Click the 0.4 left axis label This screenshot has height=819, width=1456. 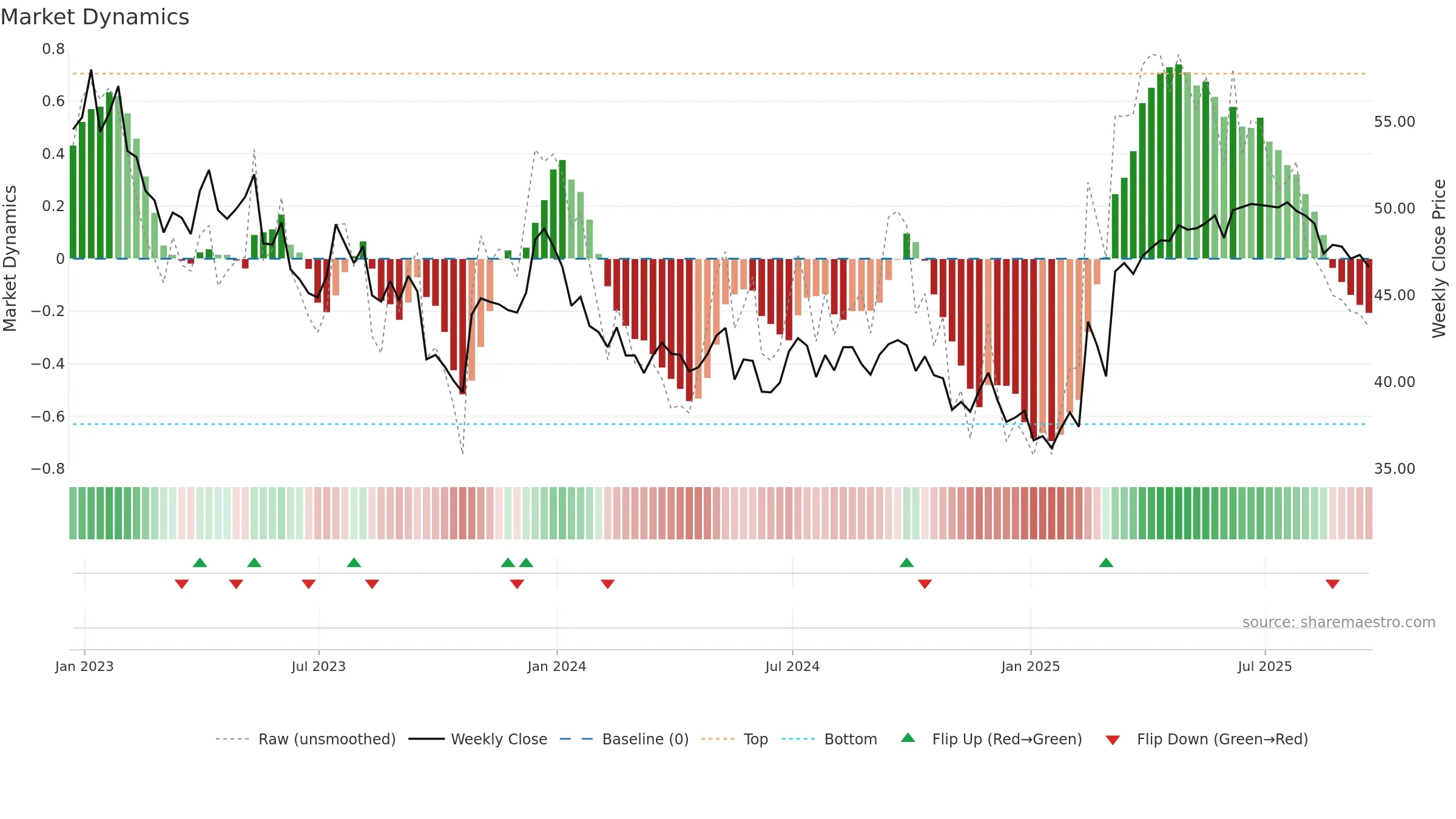coord(53,154)
